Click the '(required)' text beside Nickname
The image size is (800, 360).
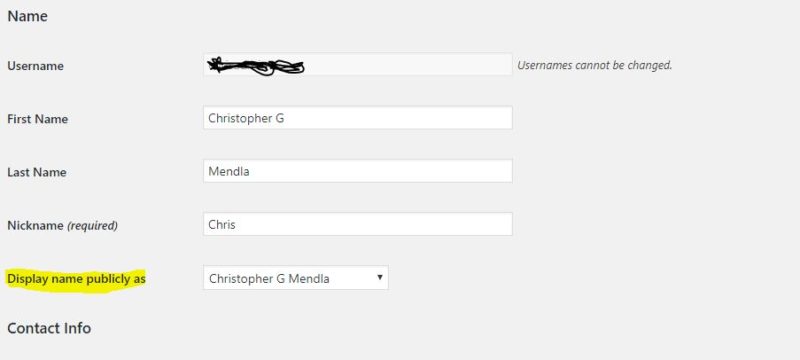(x=92, y=225)
